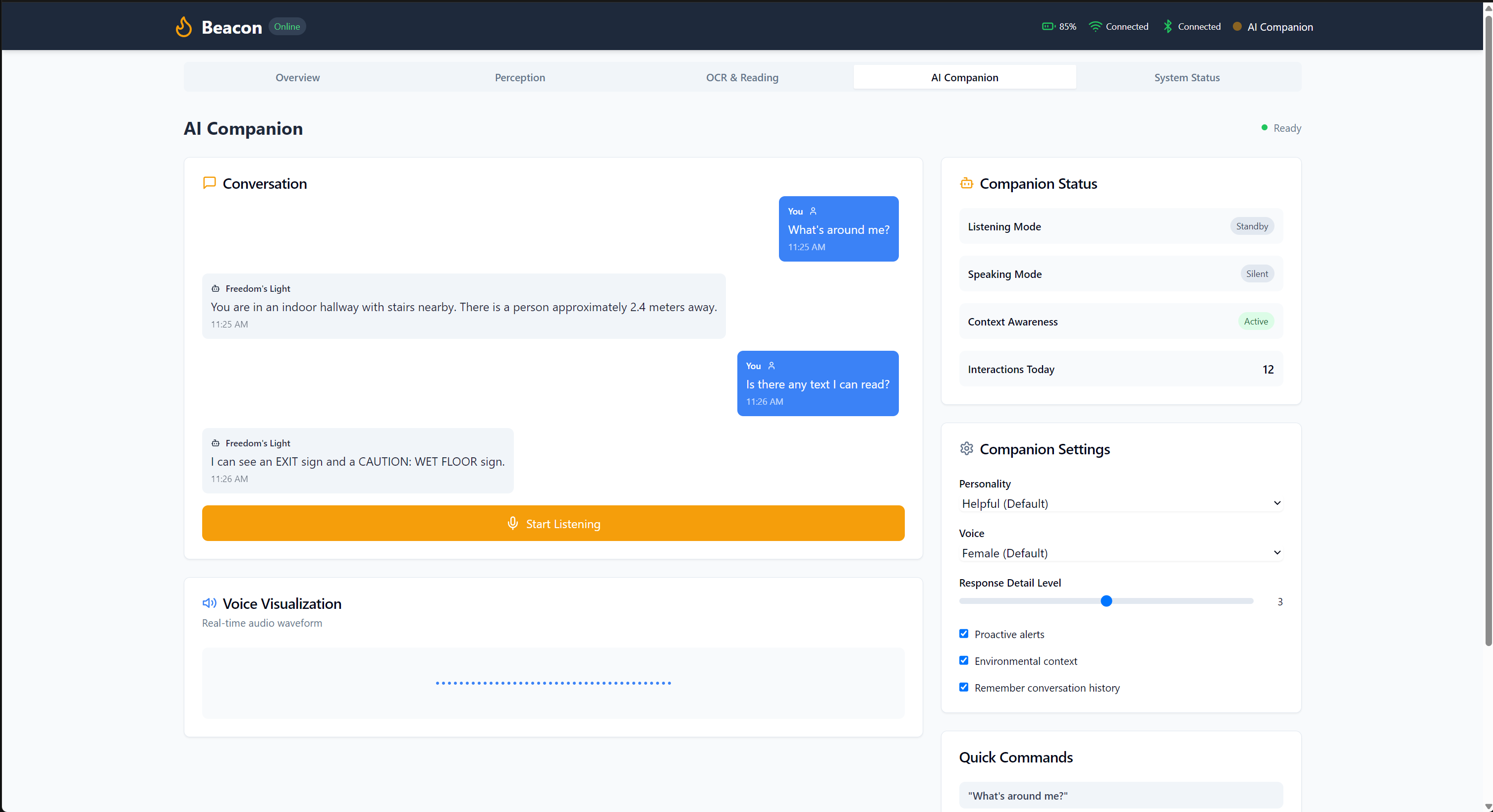The image size is (1493, 812).
Task: Click the Beacon flame logo icon
Action: [x=184, y=27]
